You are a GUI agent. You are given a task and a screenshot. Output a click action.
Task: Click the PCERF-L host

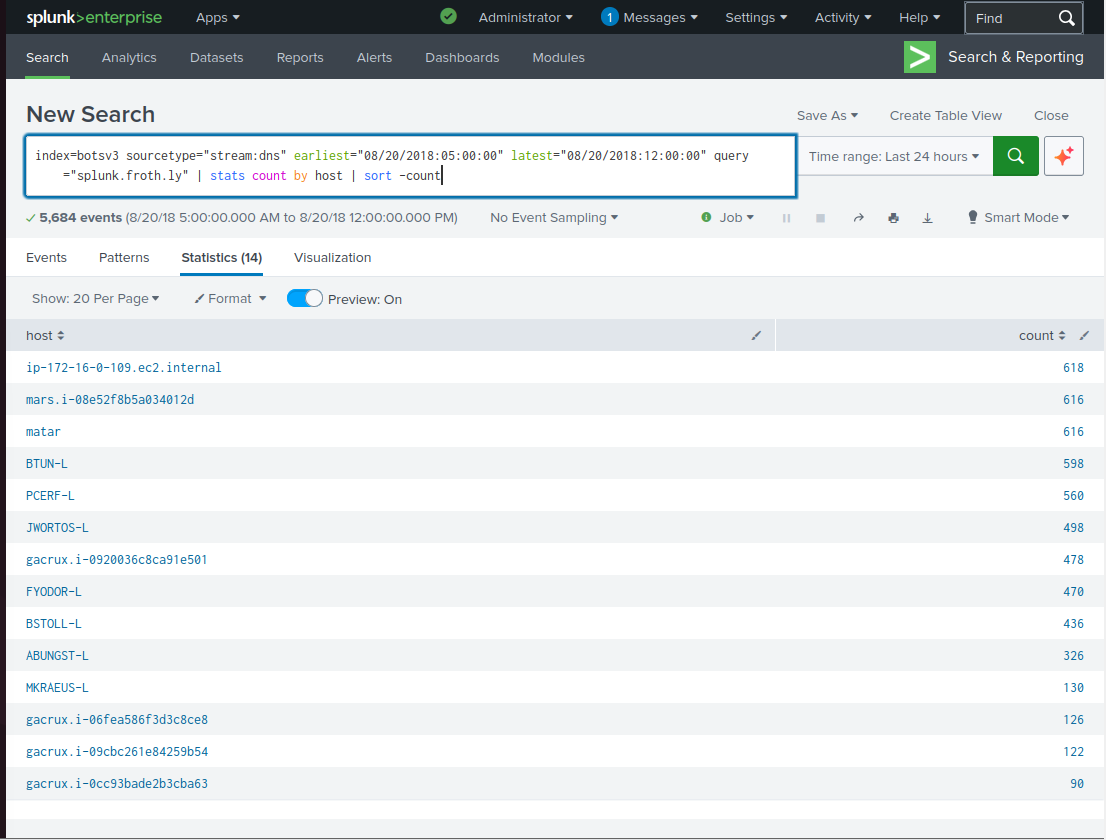(50, 496)
